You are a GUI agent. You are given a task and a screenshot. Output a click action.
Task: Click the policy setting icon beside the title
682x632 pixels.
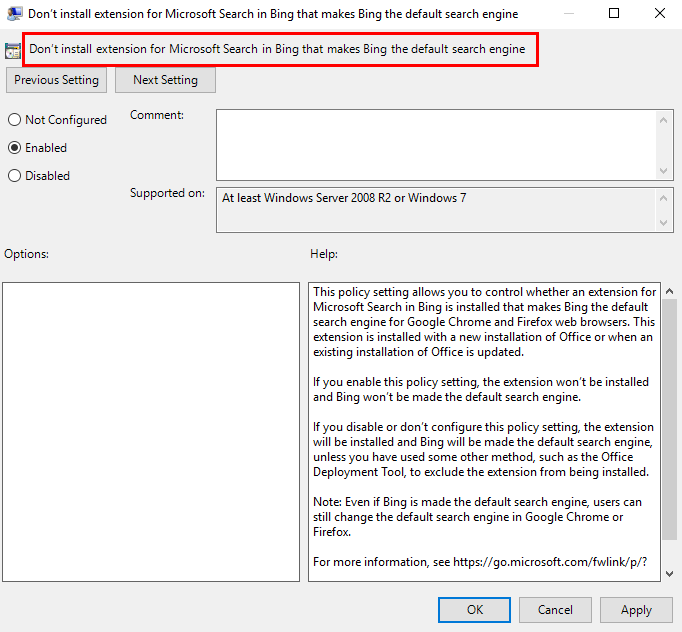click(x=13, y=51)
